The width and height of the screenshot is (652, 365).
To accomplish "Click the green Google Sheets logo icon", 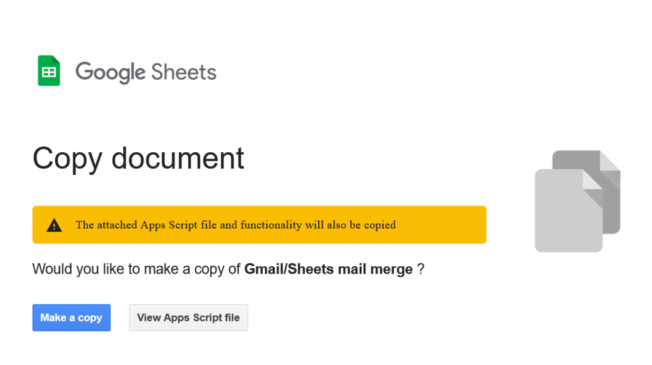I will click(49, 71).
